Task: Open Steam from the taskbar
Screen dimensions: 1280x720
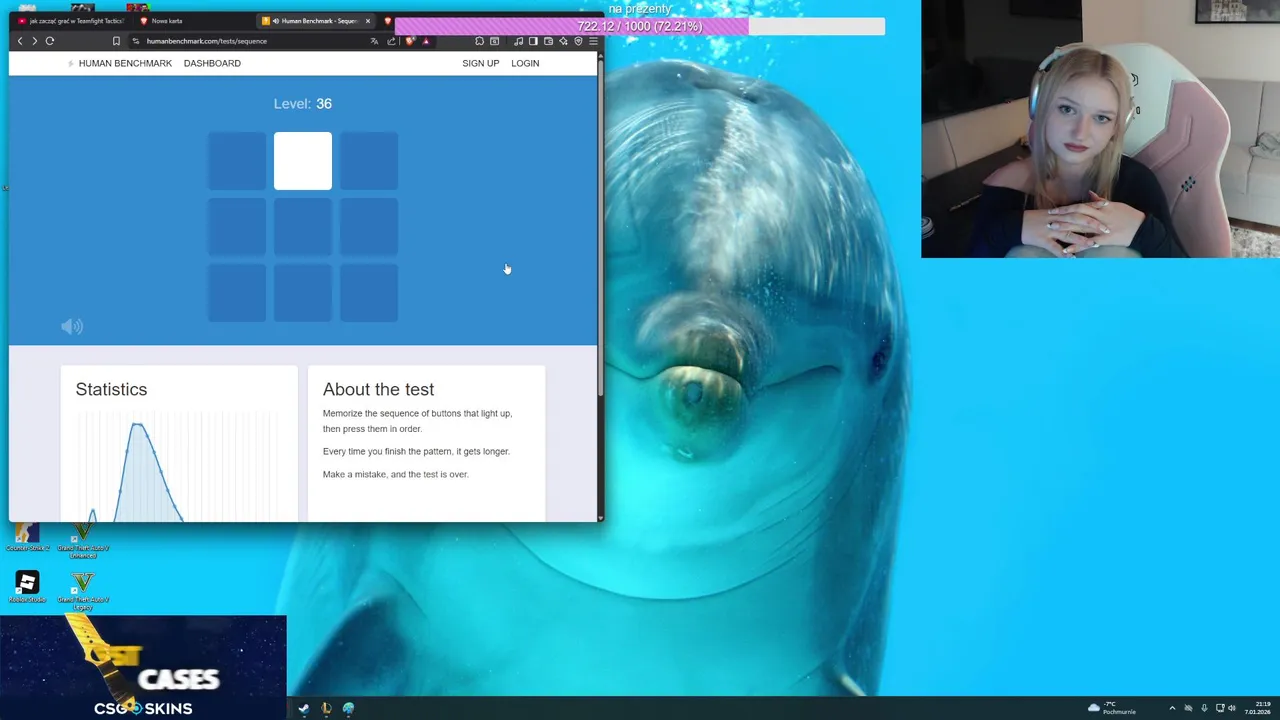Action: pos(303,708)
